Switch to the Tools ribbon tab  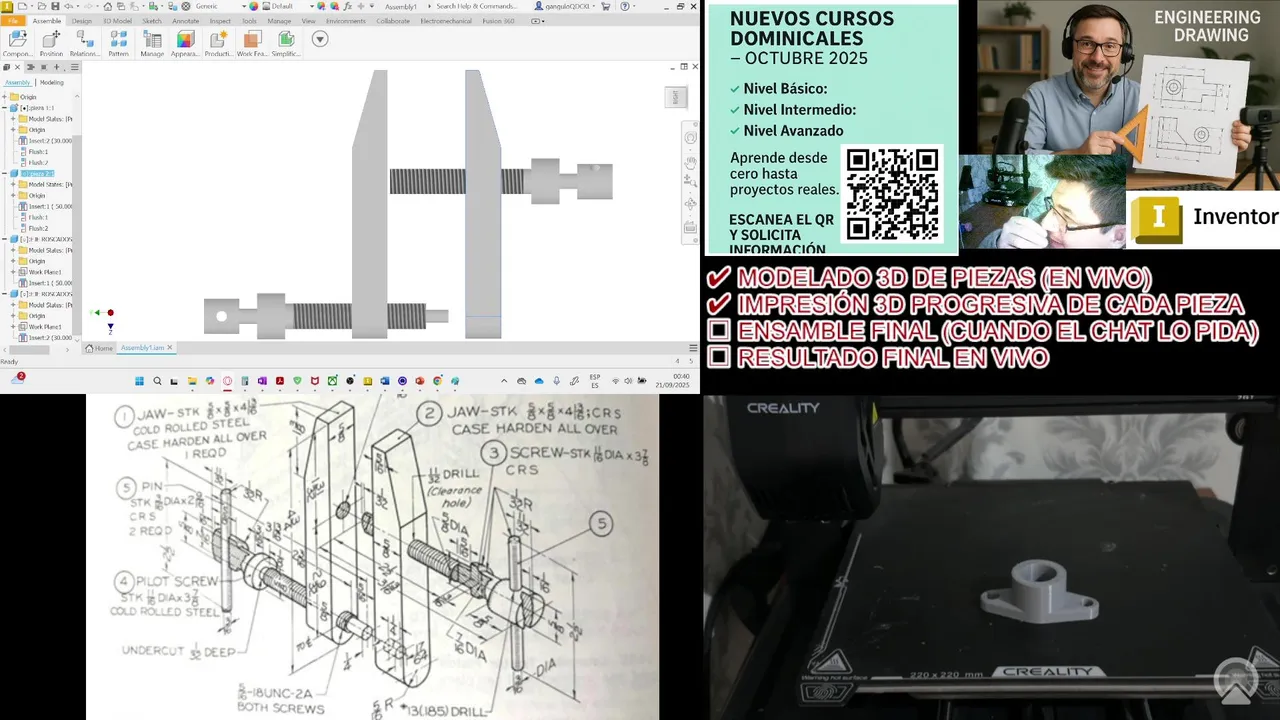click(249, 21)
